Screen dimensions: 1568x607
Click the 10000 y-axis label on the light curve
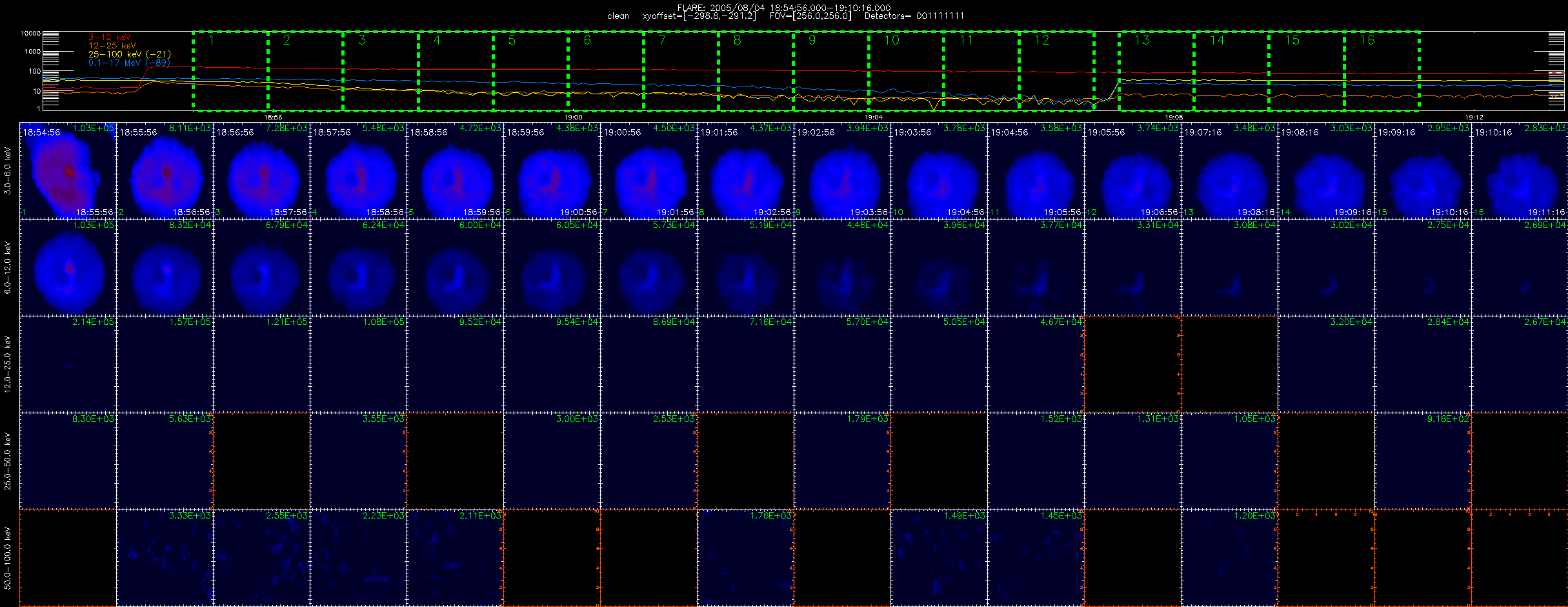tap(31, 33)
